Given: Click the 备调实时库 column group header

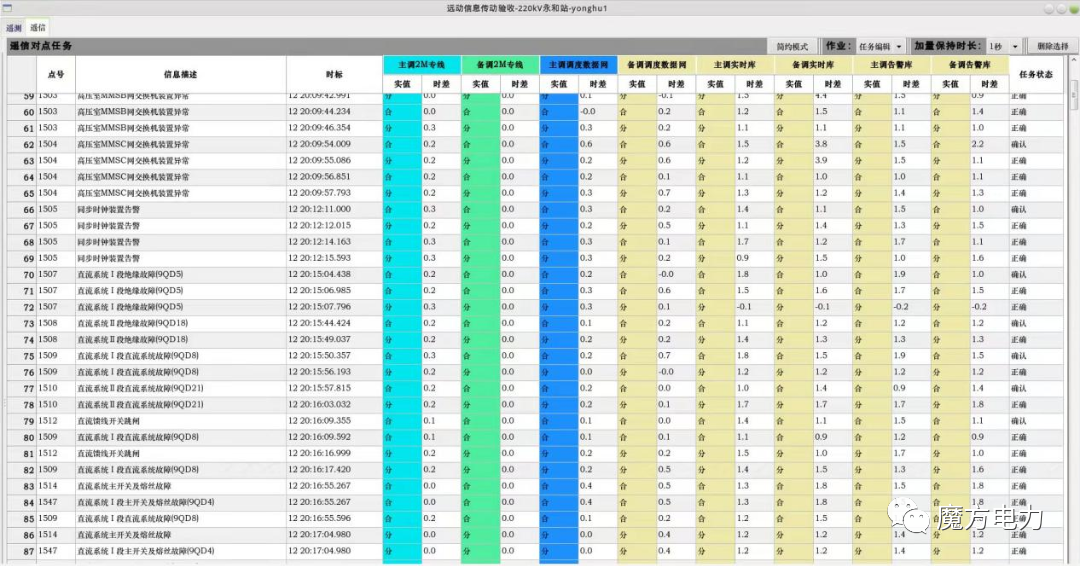Looking at the screenshot, I should (x=813, y=65).
